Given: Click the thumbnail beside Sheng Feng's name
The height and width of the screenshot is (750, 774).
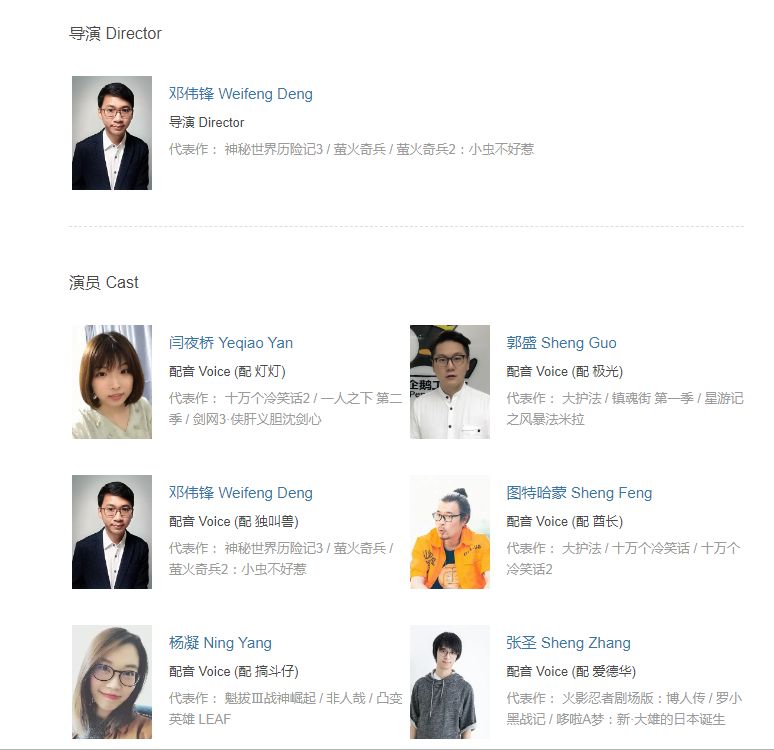Looking at the screenshot, I should 450,532.
